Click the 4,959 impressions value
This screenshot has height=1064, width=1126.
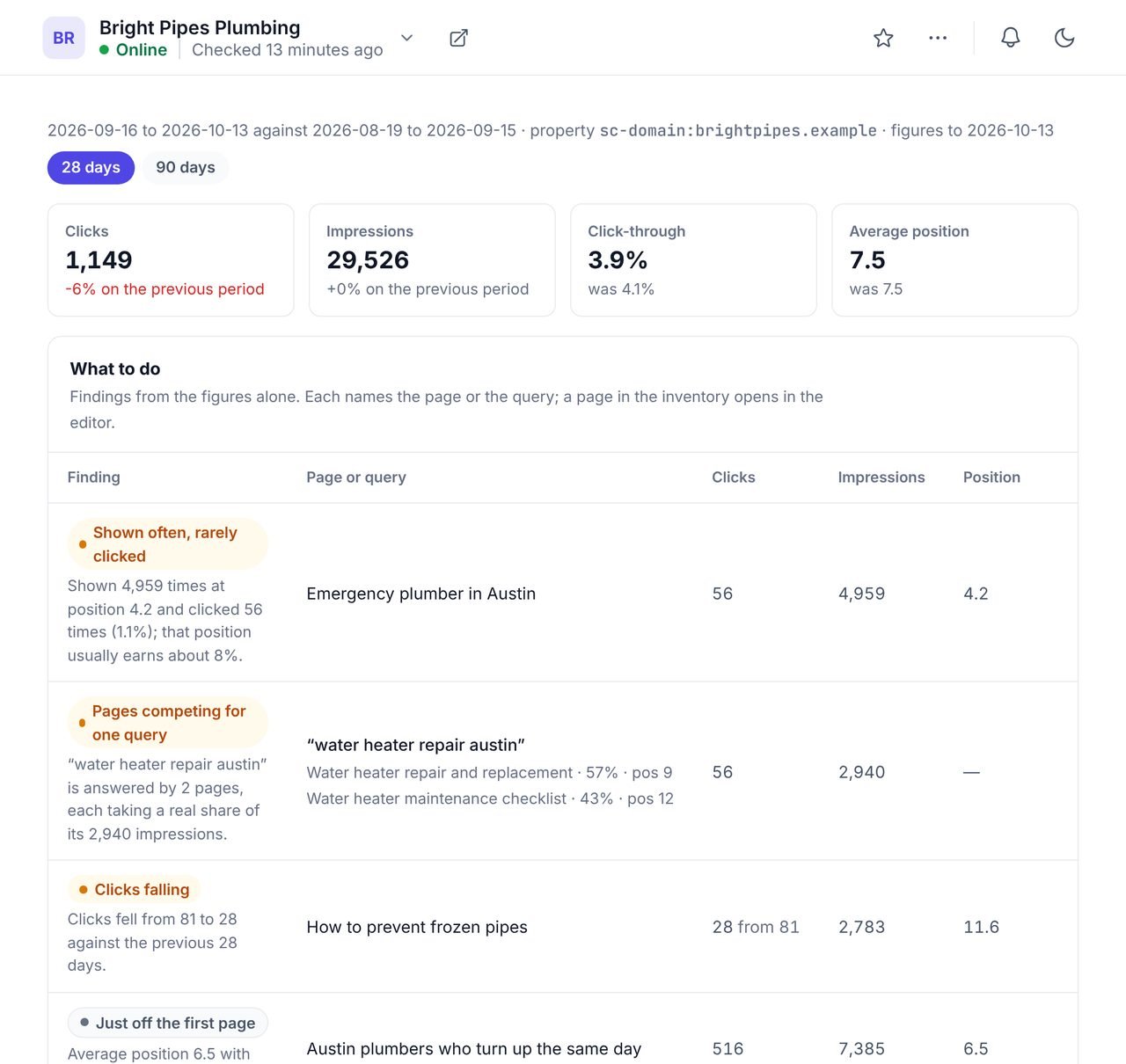[862, 594]
